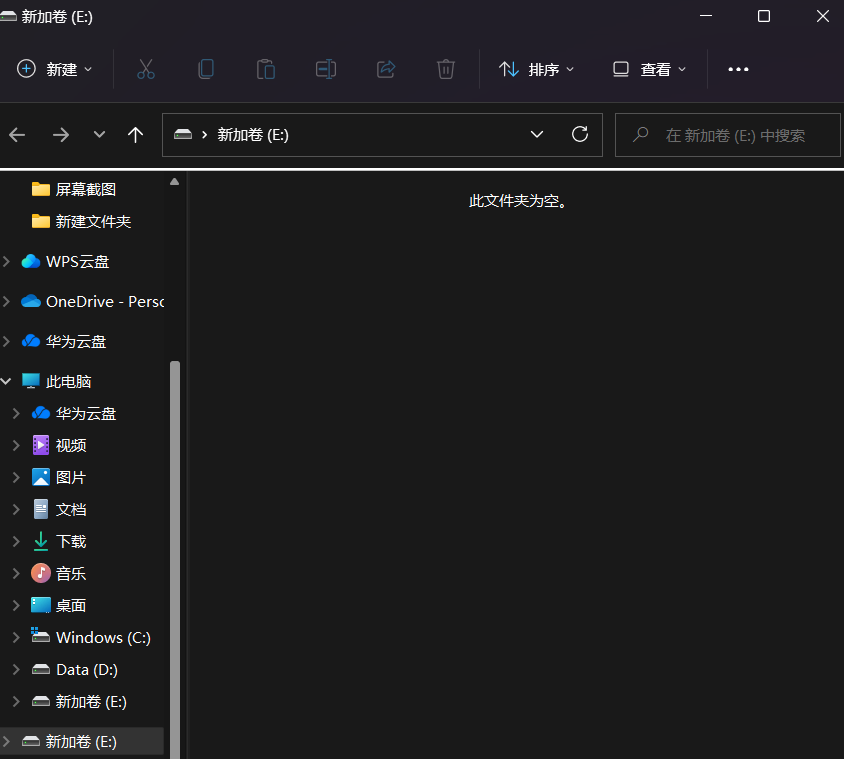Screen dimensions: 844x759
Task: Expand the Windows (C:) drive tree
Action: (16, 637)
